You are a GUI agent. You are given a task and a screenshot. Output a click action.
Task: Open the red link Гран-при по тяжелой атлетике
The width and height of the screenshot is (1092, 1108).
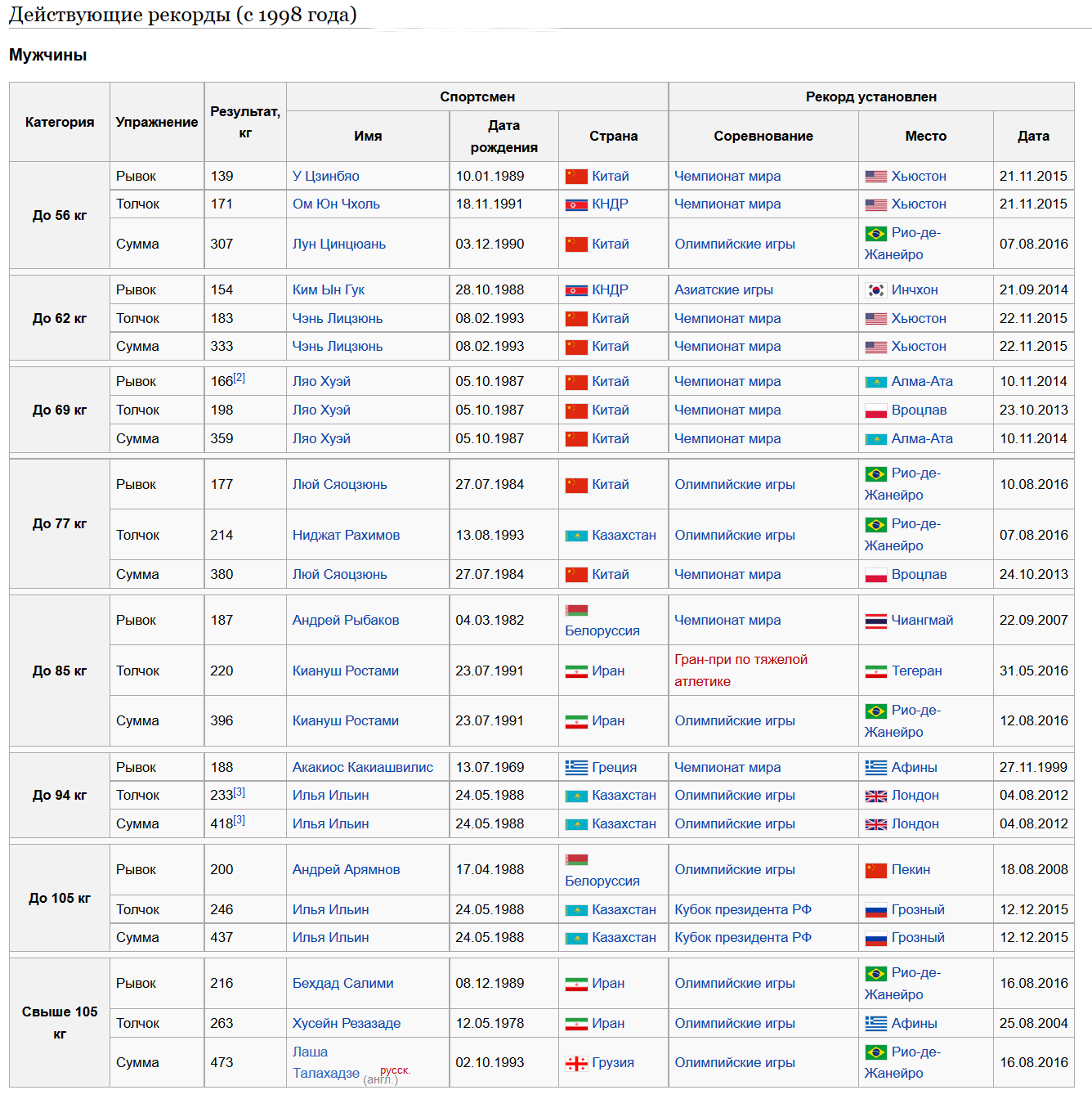[x=741, y=671]
